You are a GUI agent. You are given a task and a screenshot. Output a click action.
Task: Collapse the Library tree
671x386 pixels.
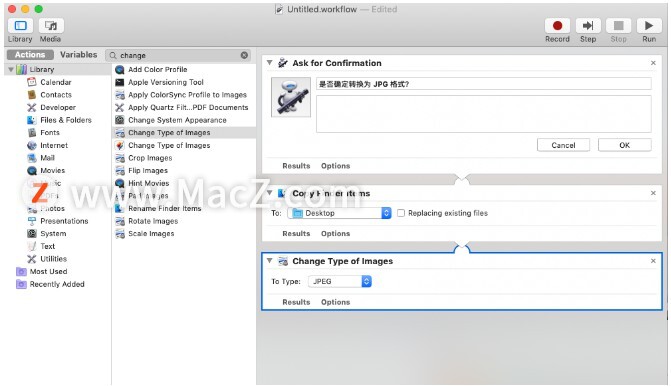pyautogui.click(x=11, y=69)
